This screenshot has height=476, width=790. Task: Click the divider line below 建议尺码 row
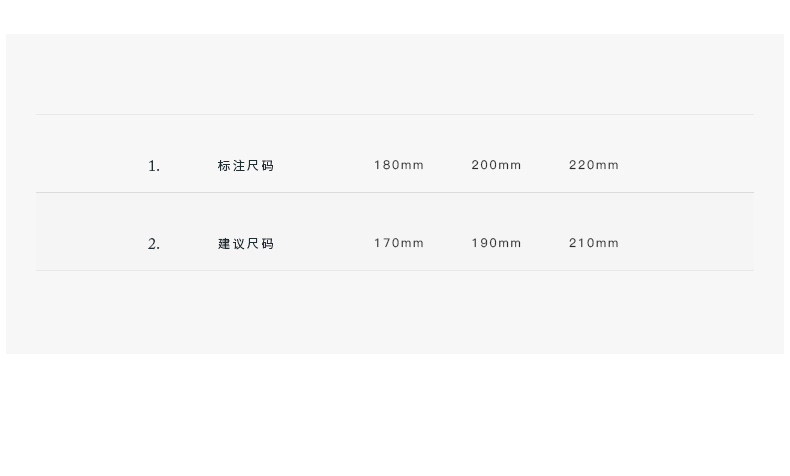tap(395, 270)
